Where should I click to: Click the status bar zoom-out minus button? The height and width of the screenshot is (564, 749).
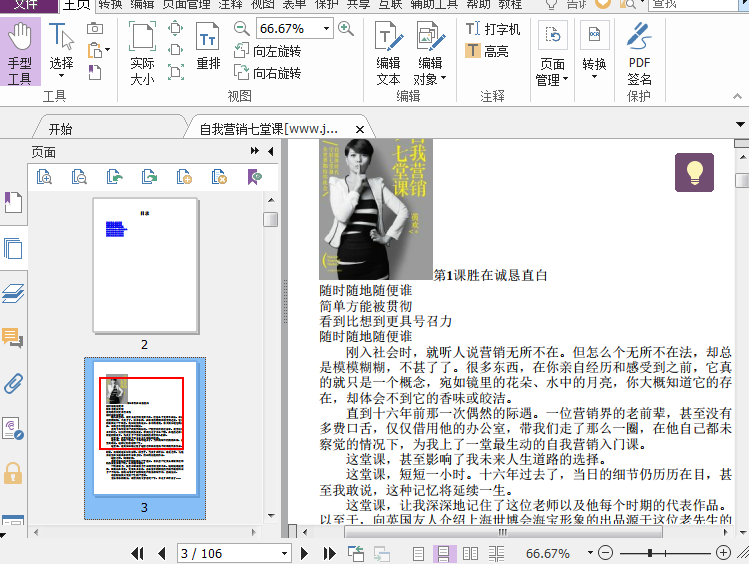tap(605, 553)
